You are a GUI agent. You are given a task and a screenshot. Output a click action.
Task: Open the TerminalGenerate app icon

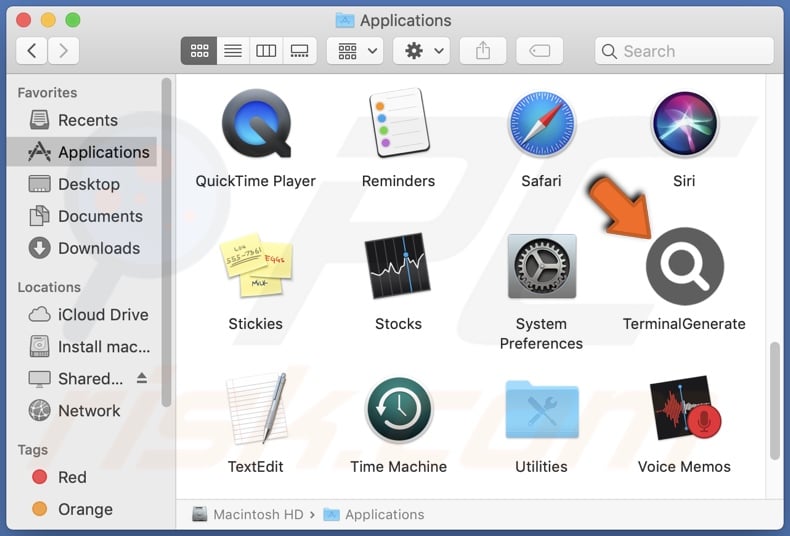[x=684, y=267]
